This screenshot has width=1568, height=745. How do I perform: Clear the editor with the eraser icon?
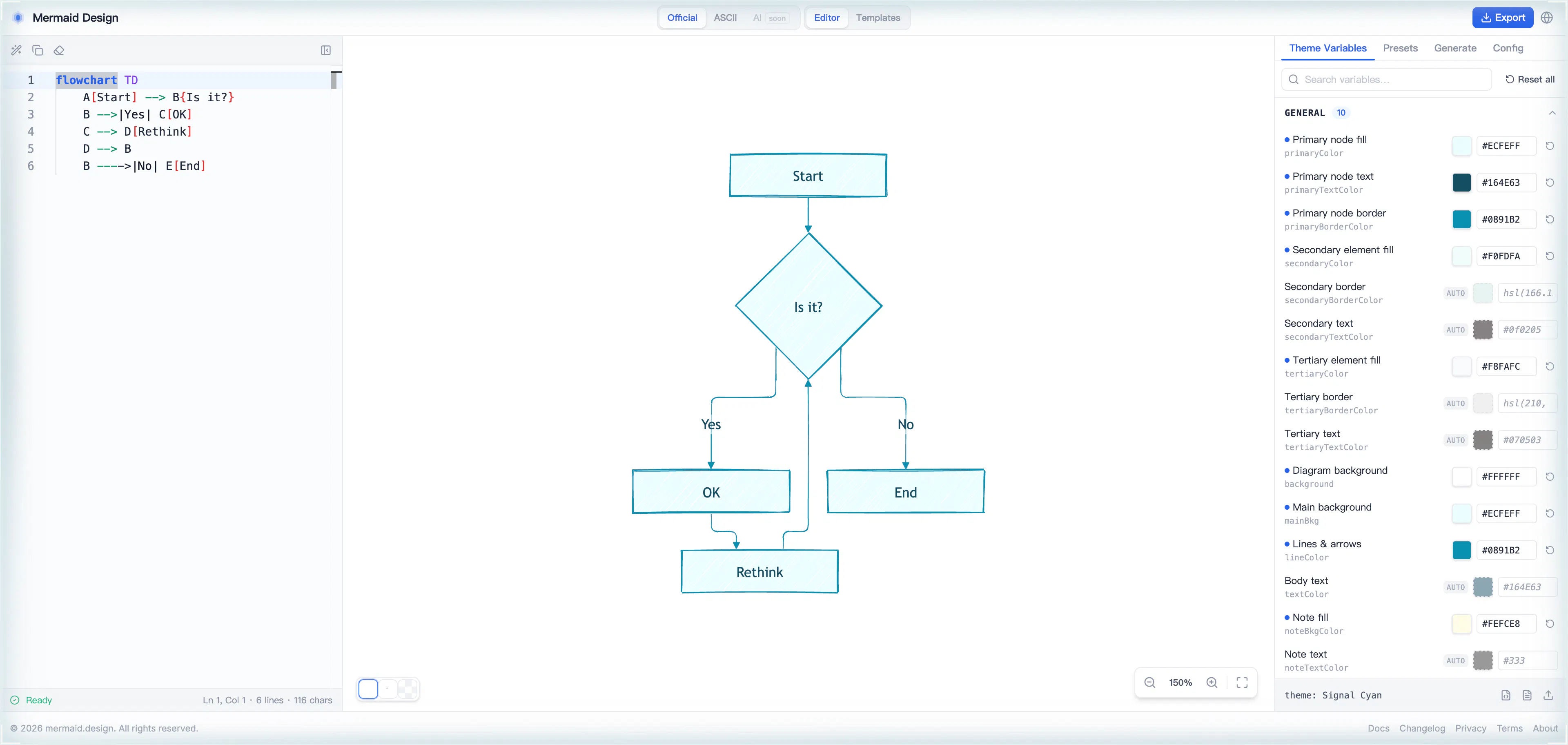59,51
